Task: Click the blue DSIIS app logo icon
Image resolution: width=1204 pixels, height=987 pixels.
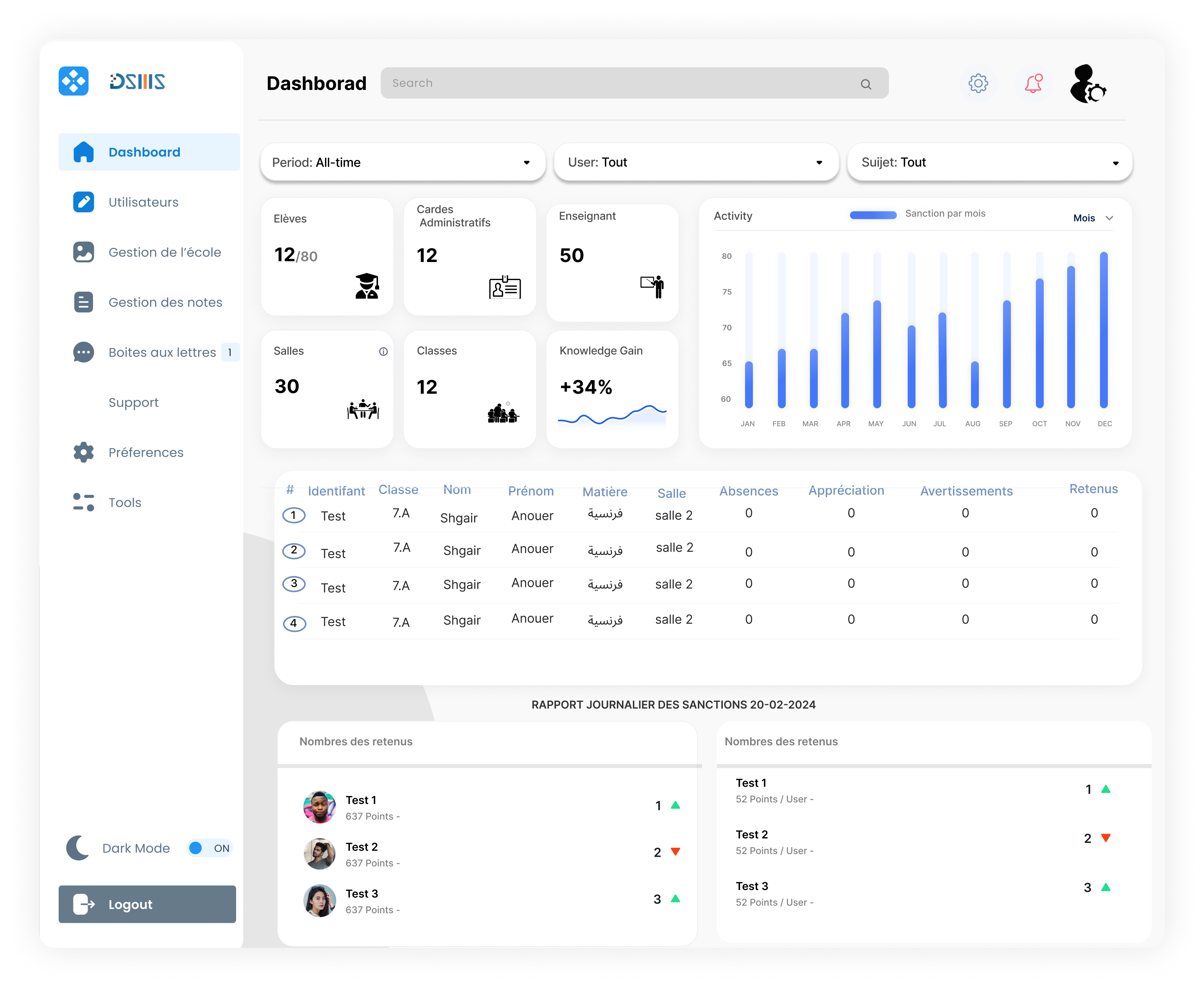Action: pos(73,81)
